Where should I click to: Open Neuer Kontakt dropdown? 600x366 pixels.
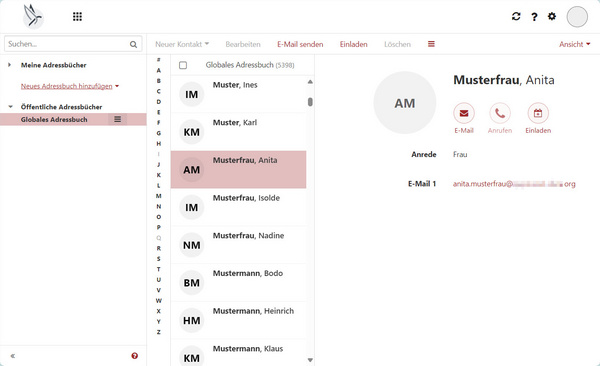[x=182, y=44]
